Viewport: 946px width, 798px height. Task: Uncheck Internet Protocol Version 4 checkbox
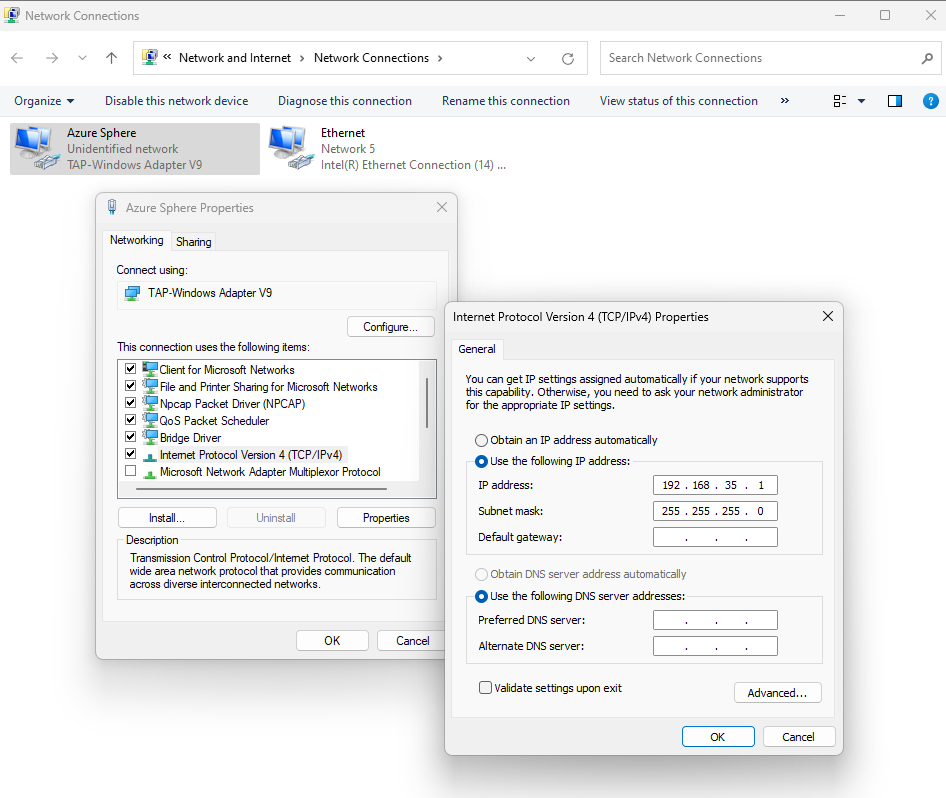tap(130, 454)
